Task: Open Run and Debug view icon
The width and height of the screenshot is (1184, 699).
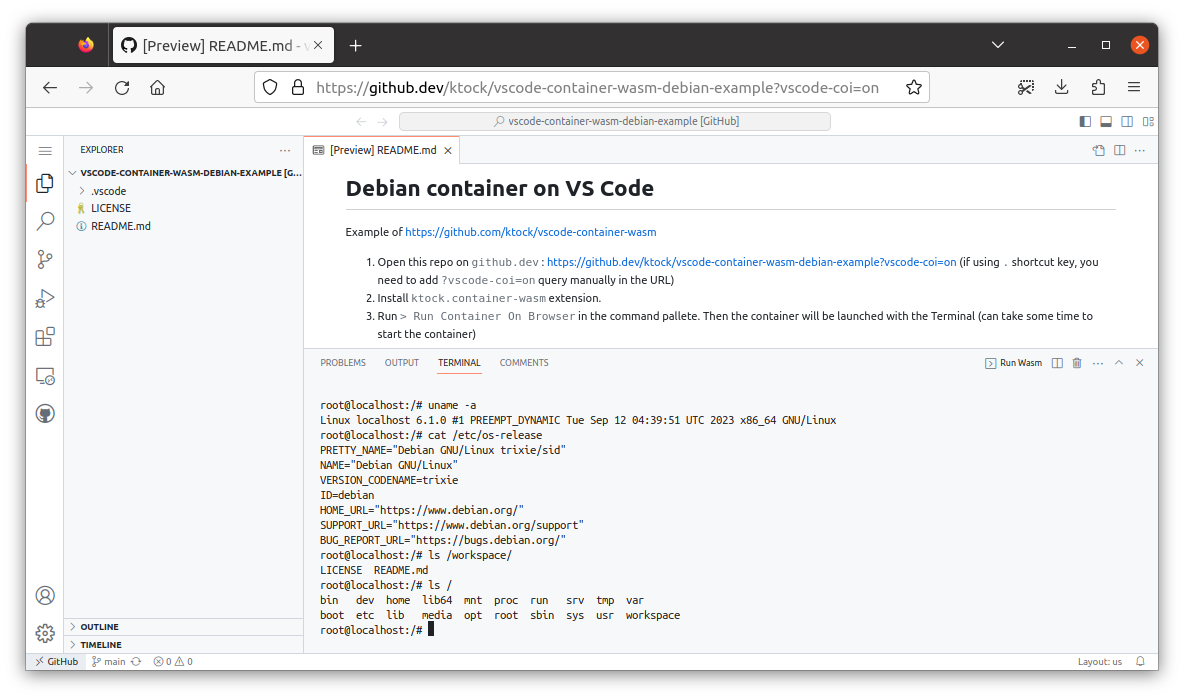Action: pyautogui.click(x=45, y=298)
